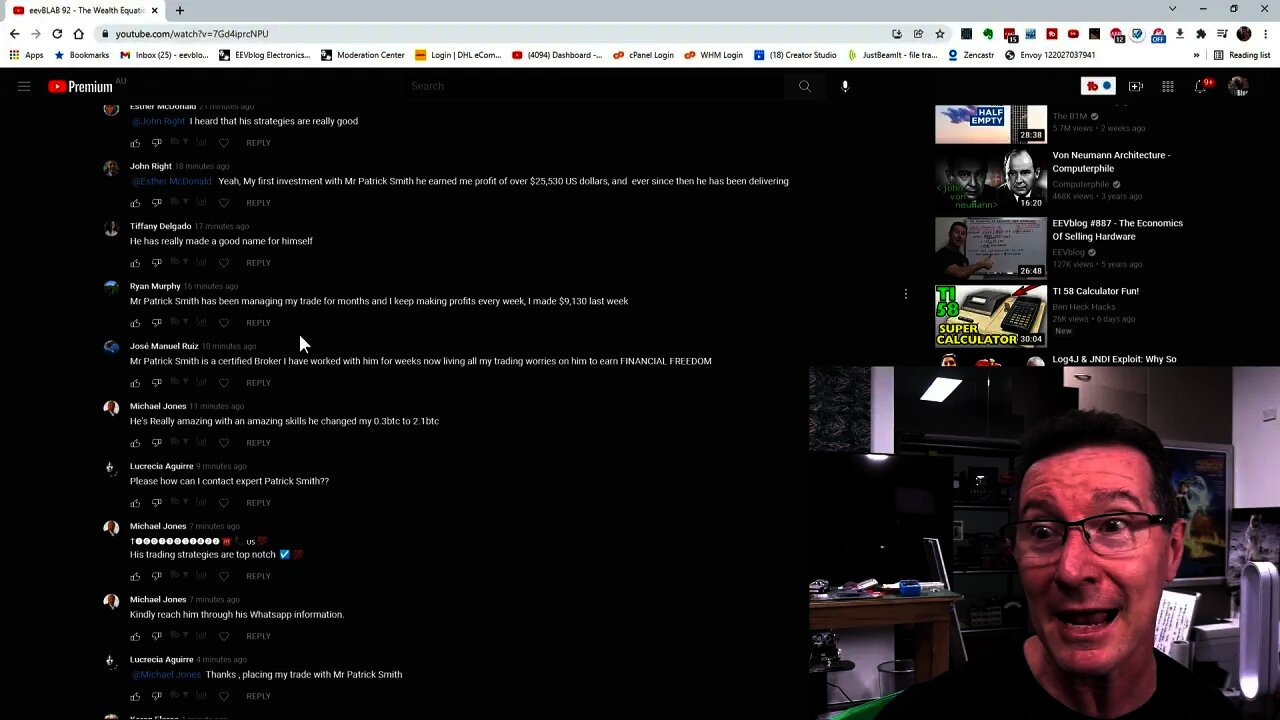The width and height of the screenshot is (1280, 720).
Task: Open the Evernote elephant extension
Action: click(988, 34)
